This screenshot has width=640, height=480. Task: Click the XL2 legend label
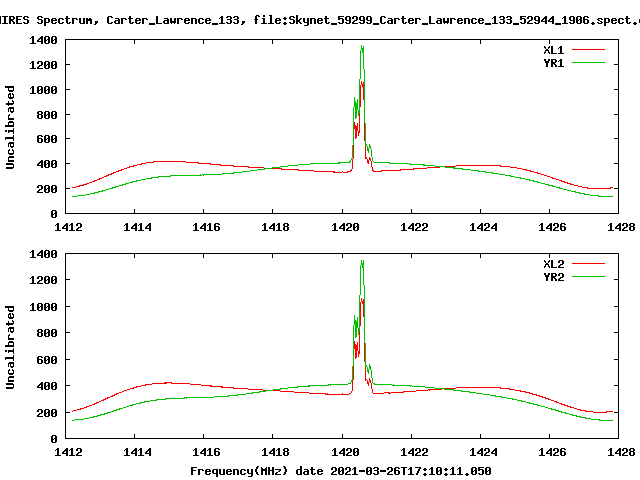pyautogui.click(x=553, y=264)
